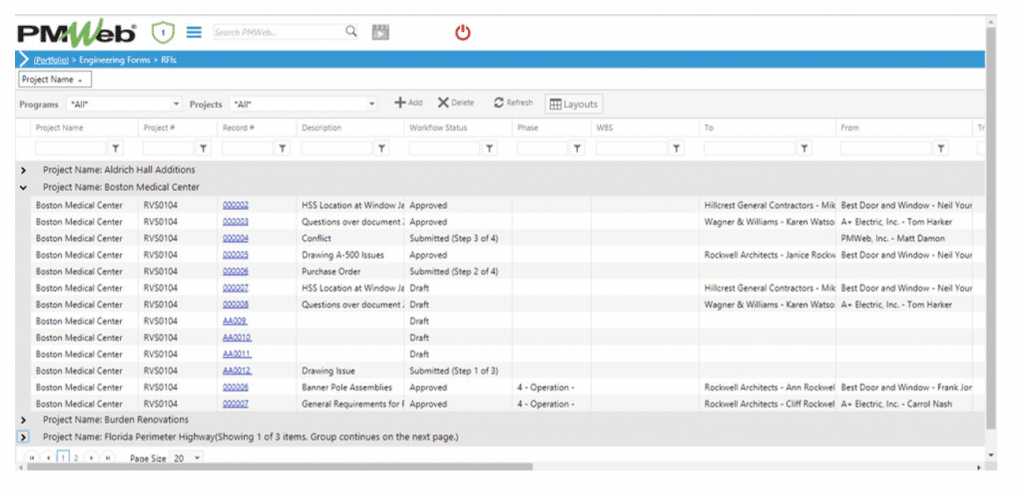Select 'Submitted (Step 3 of 4)' status cell
This screenshot has height=491, width=1024.
(459, 238)
